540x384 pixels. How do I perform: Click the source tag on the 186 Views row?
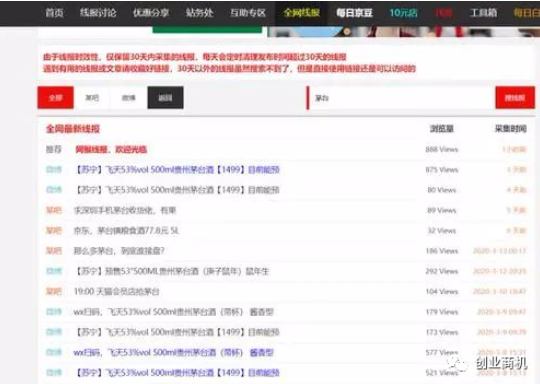click(x=54, y=251)
